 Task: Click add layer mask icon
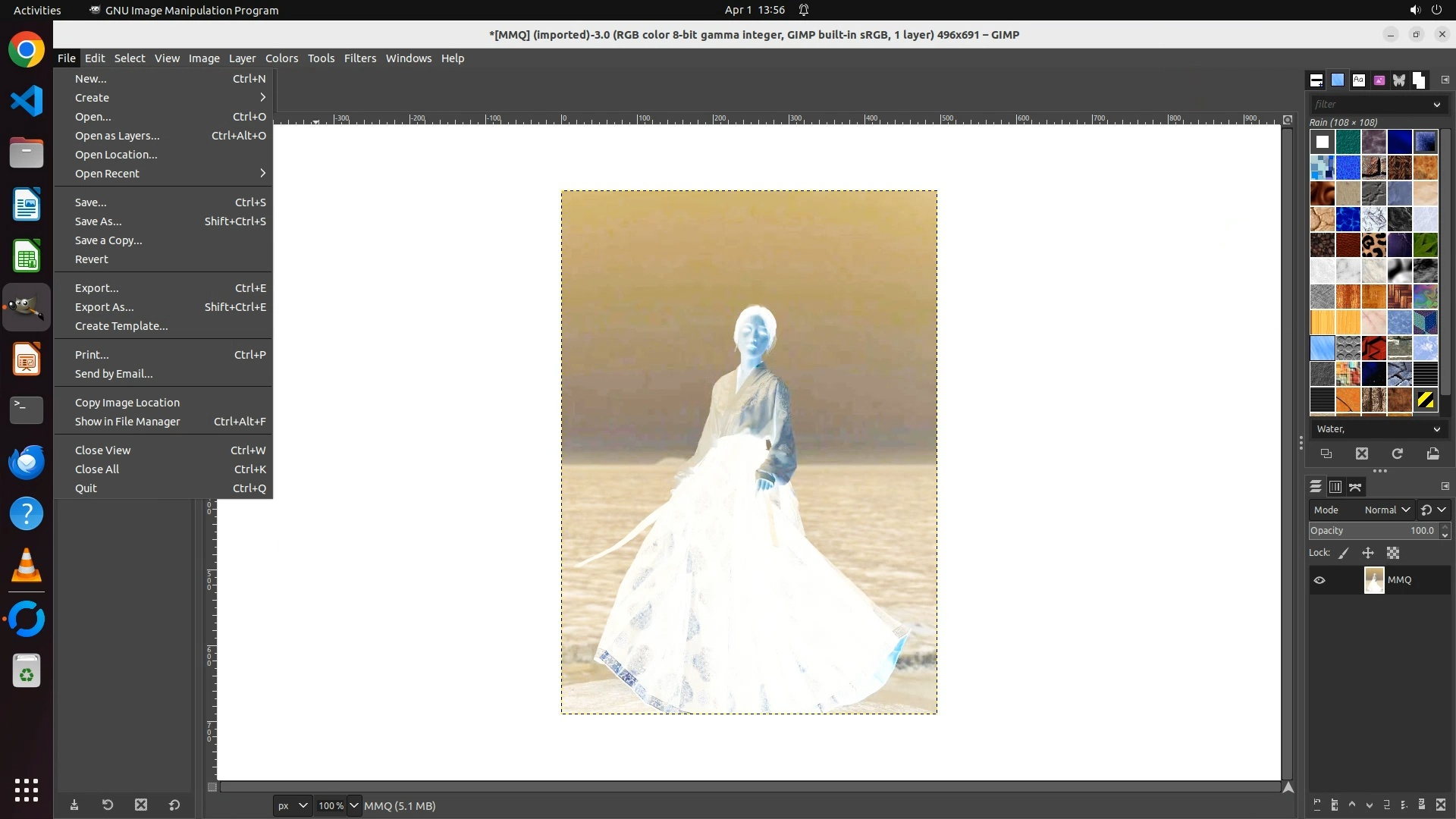tap(1422, 805)
